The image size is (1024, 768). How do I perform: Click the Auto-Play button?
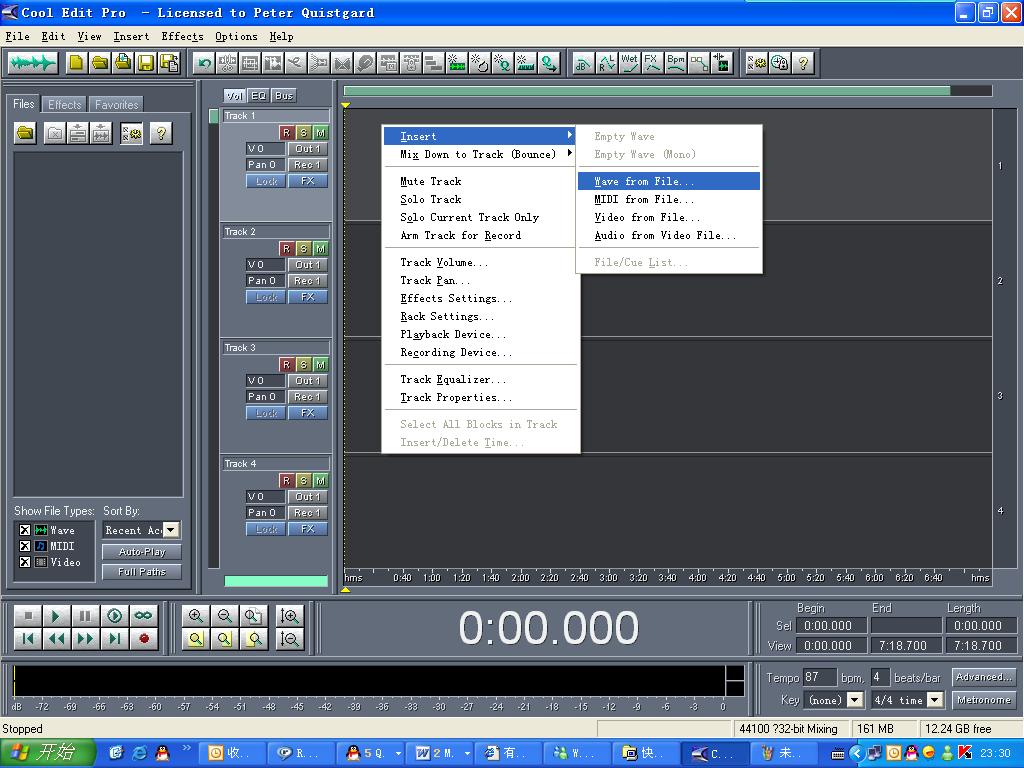(x=142, y=552)
